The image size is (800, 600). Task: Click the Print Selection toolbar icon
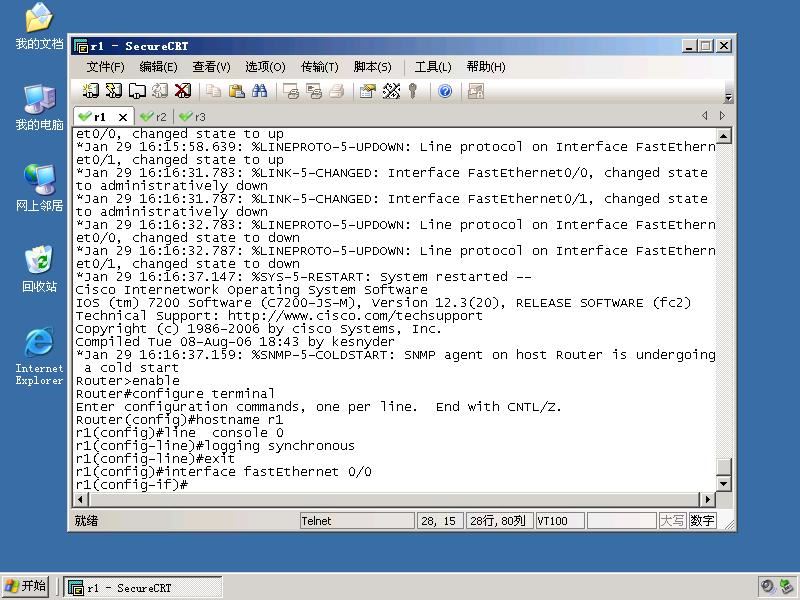tap(314, 91)
